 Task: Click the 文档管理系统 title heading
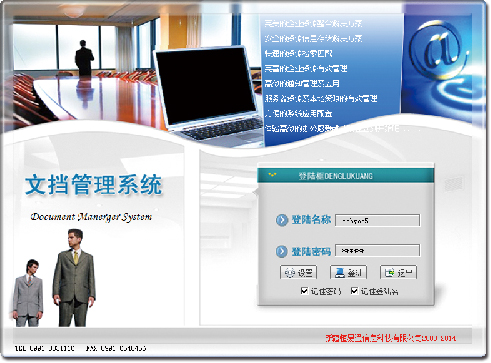94,184
